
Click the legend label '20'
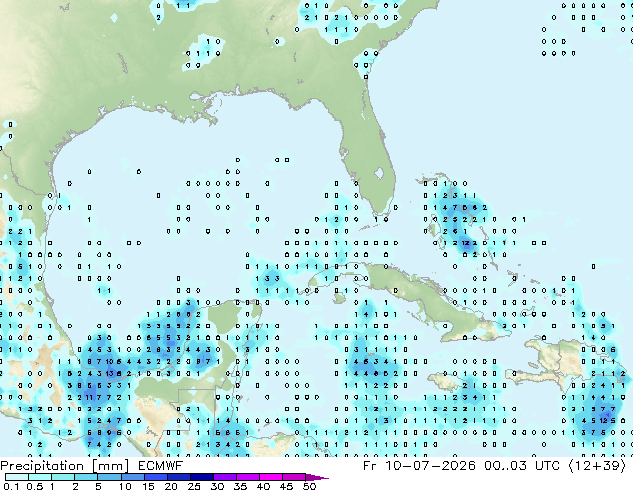point(171,486)
